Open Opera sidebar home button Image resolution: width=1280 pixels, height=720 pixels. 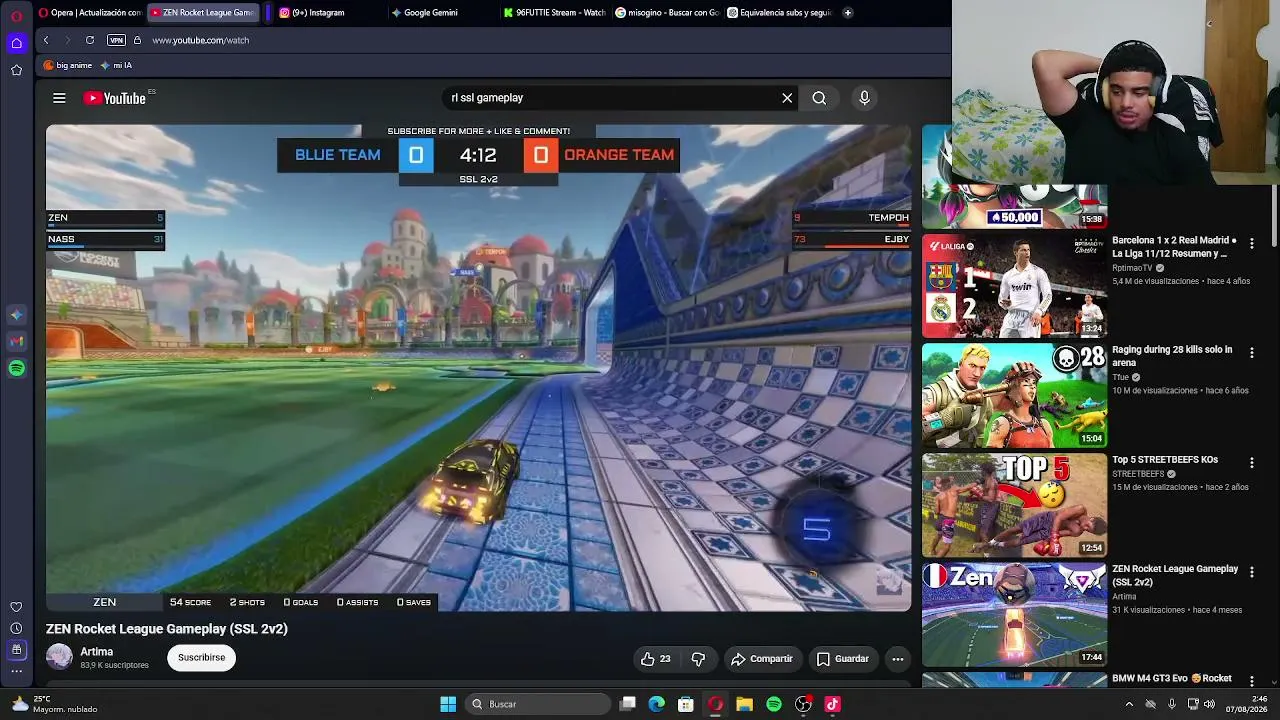click(x=16, y=43)
